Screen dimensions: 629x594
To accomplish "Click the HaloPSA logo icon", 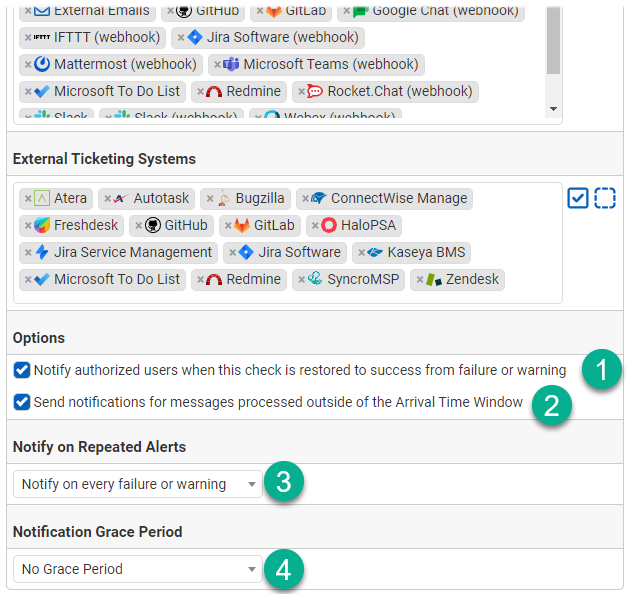I will 329,225.
